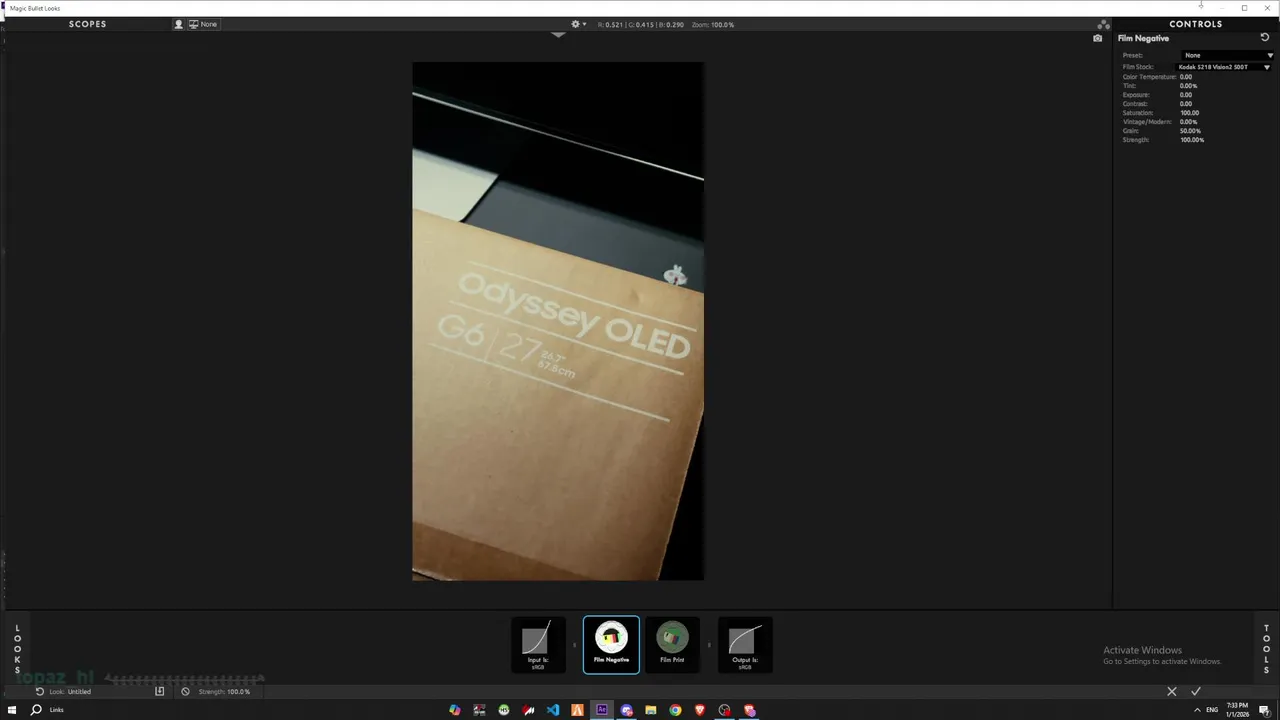Apply the look with the checkmark button
This screenshot has width=1280, height=720.
pyautogui.click(x=1195, y=691)
